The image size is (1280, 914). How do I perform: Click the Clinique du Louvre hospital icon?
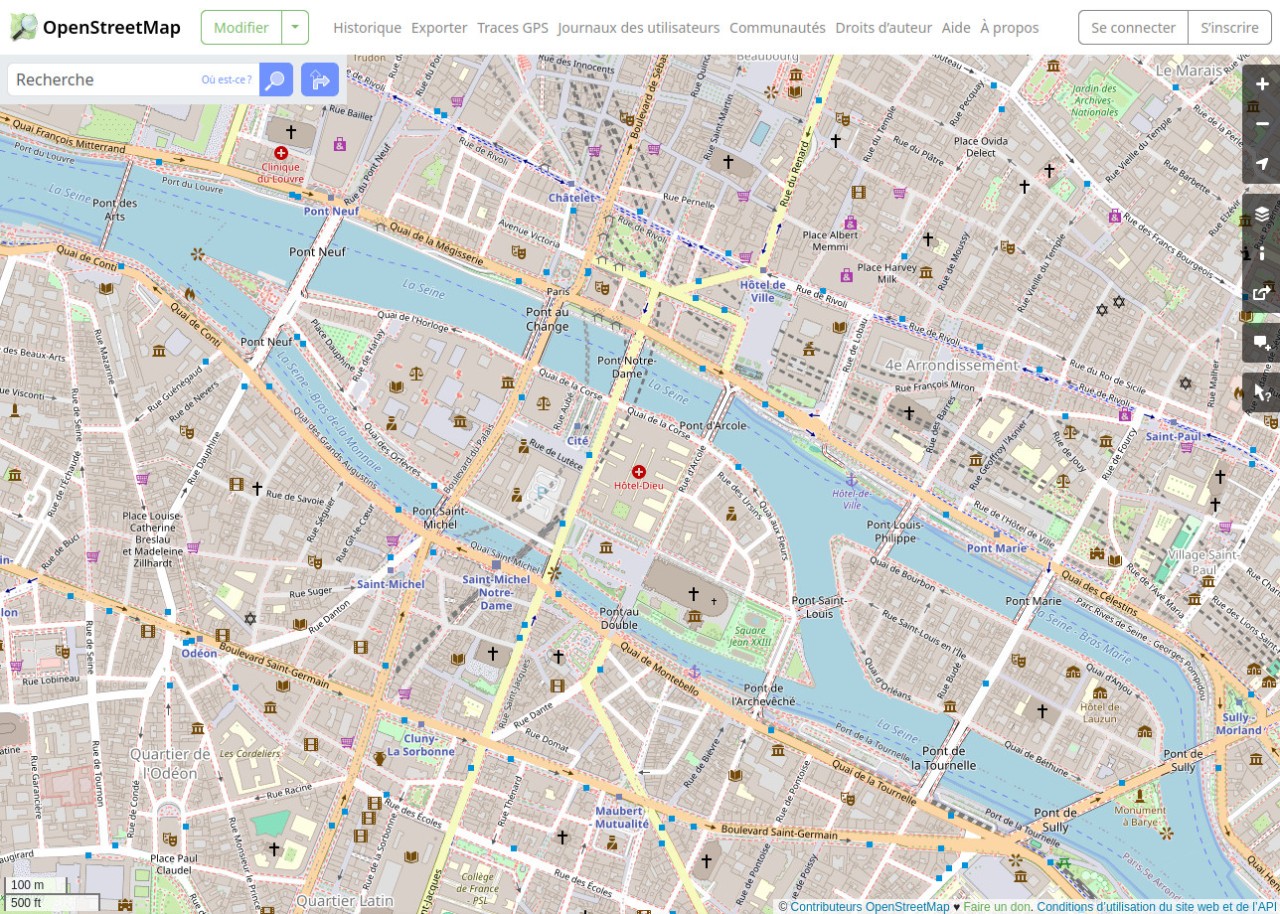(281, 153)
